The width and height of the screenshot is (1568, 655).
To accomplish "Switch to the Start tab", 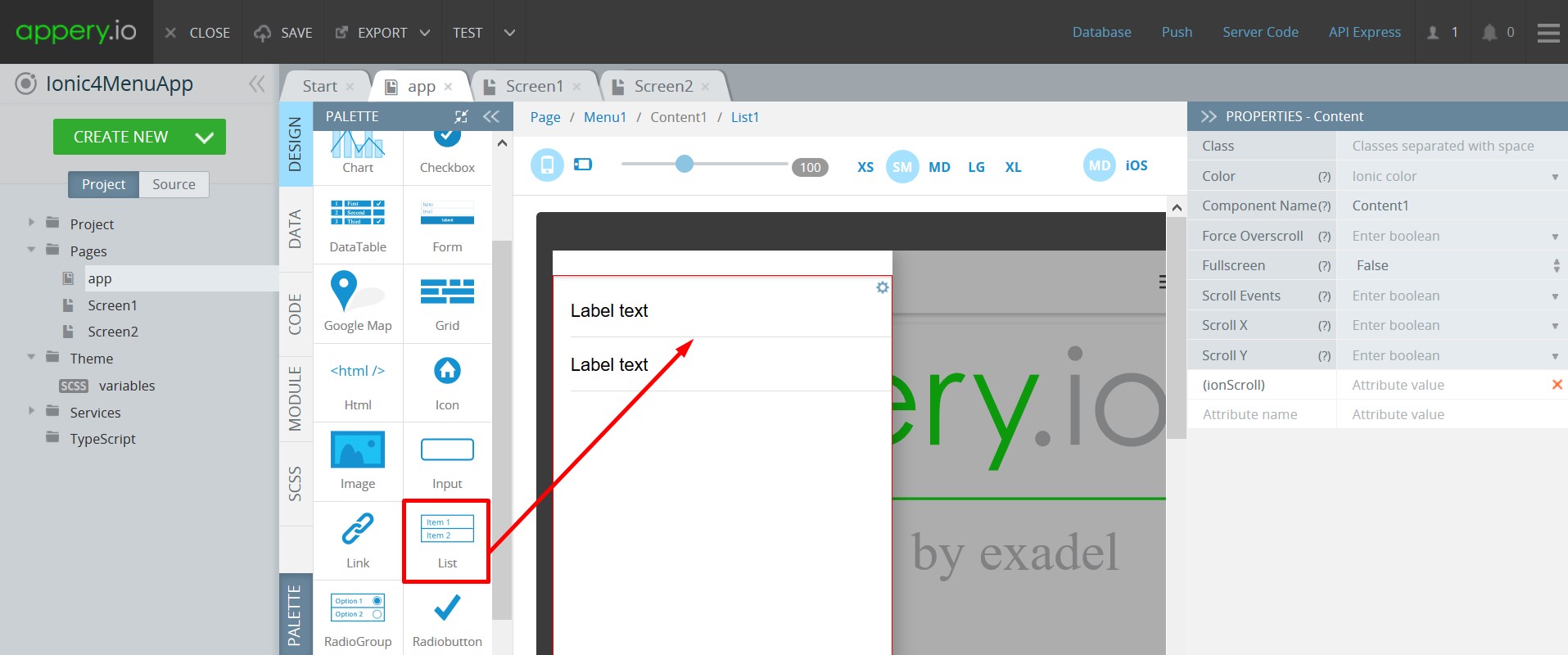I will click(x=319, y=86).
